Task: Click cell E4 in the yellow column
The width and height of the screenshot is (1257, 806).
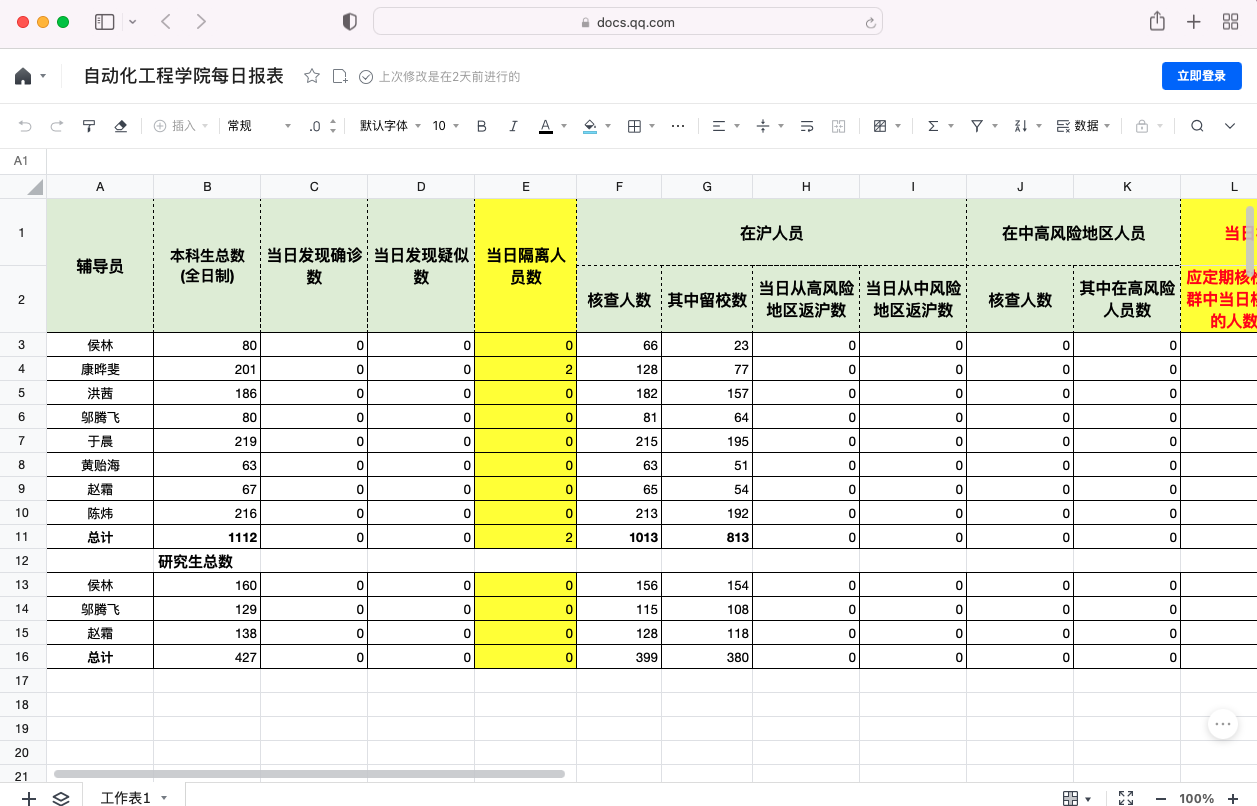Action: (x=526, y=369)
